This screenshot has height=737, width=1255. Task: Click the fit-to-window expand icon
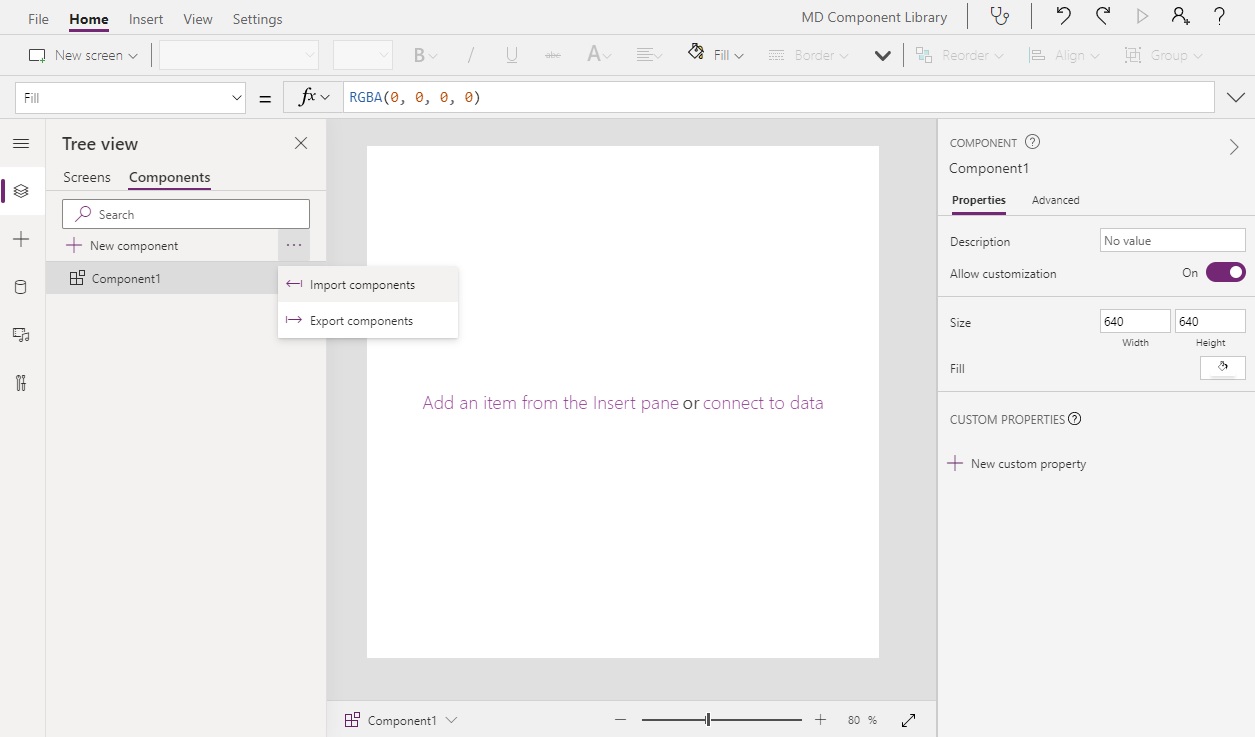coord(909,720)
